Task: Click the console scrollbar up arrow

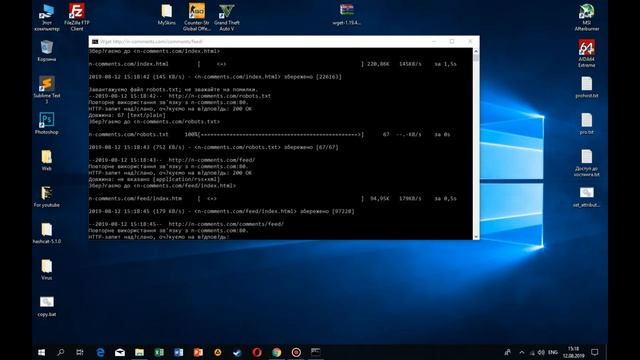Action: tap(476, 51)
